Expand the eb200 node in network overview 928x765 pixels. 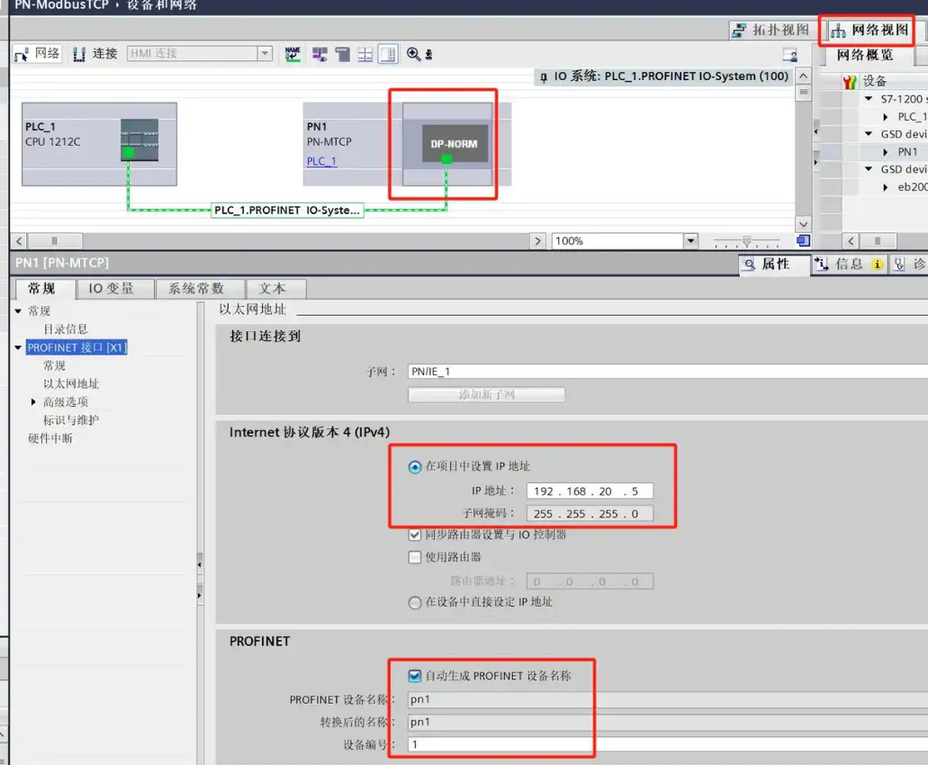[x=885, y=188]
